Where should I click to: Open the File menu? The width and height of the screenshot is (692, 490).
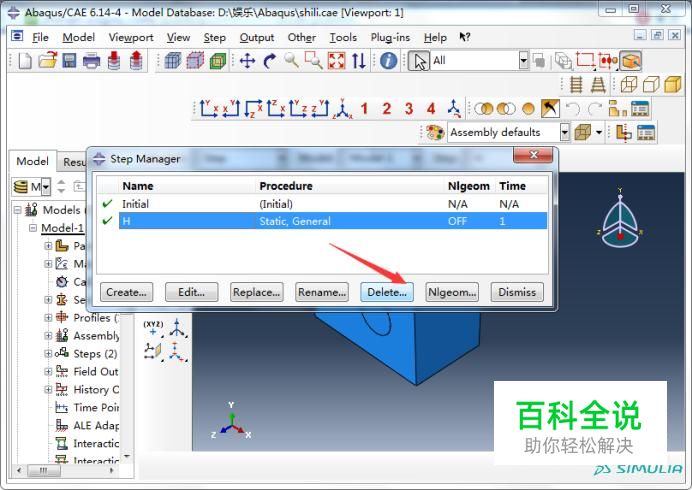[40, 38]
